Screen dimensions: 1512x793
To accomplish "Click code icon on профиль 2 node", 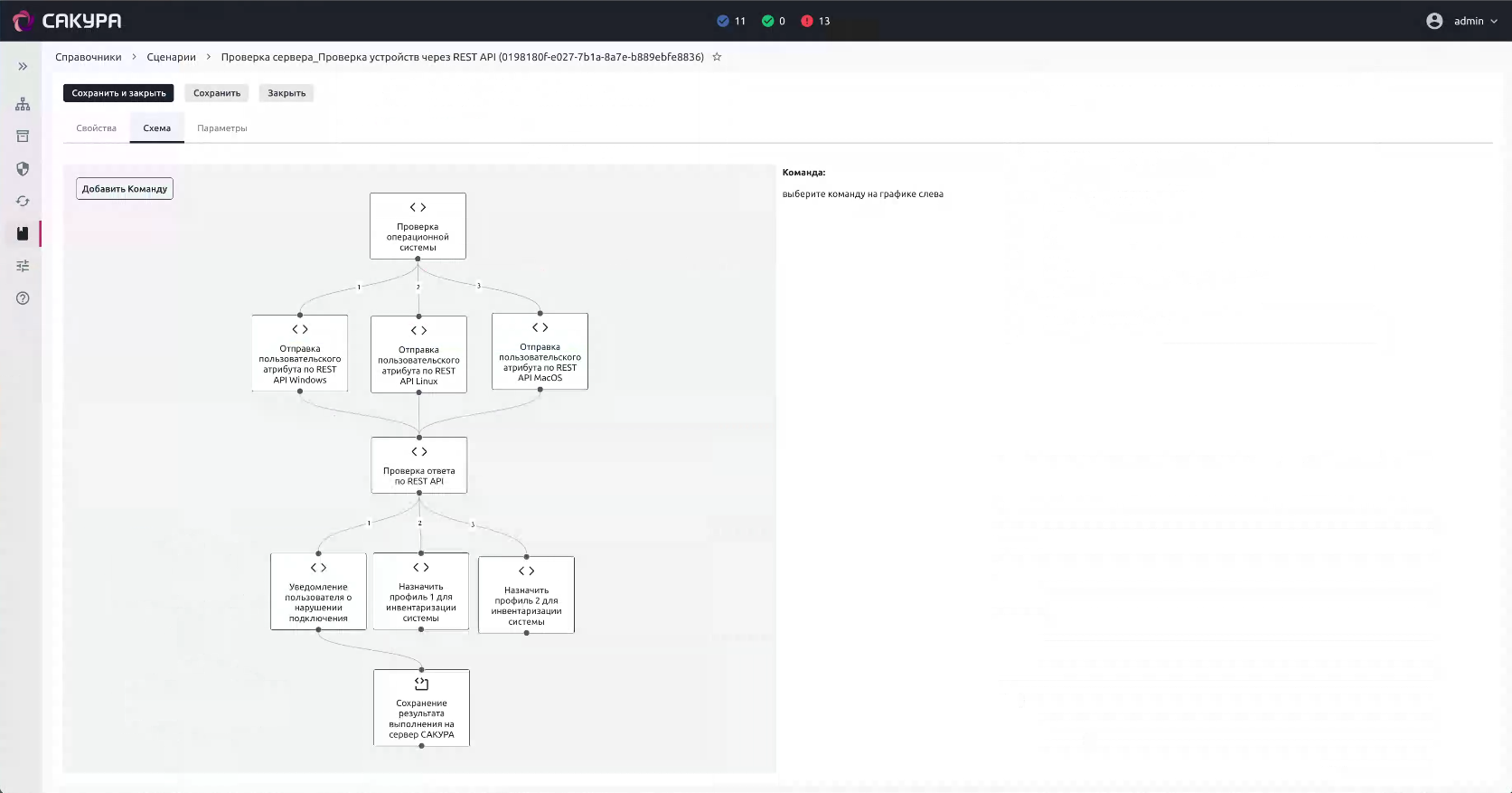I will [526, 571].
